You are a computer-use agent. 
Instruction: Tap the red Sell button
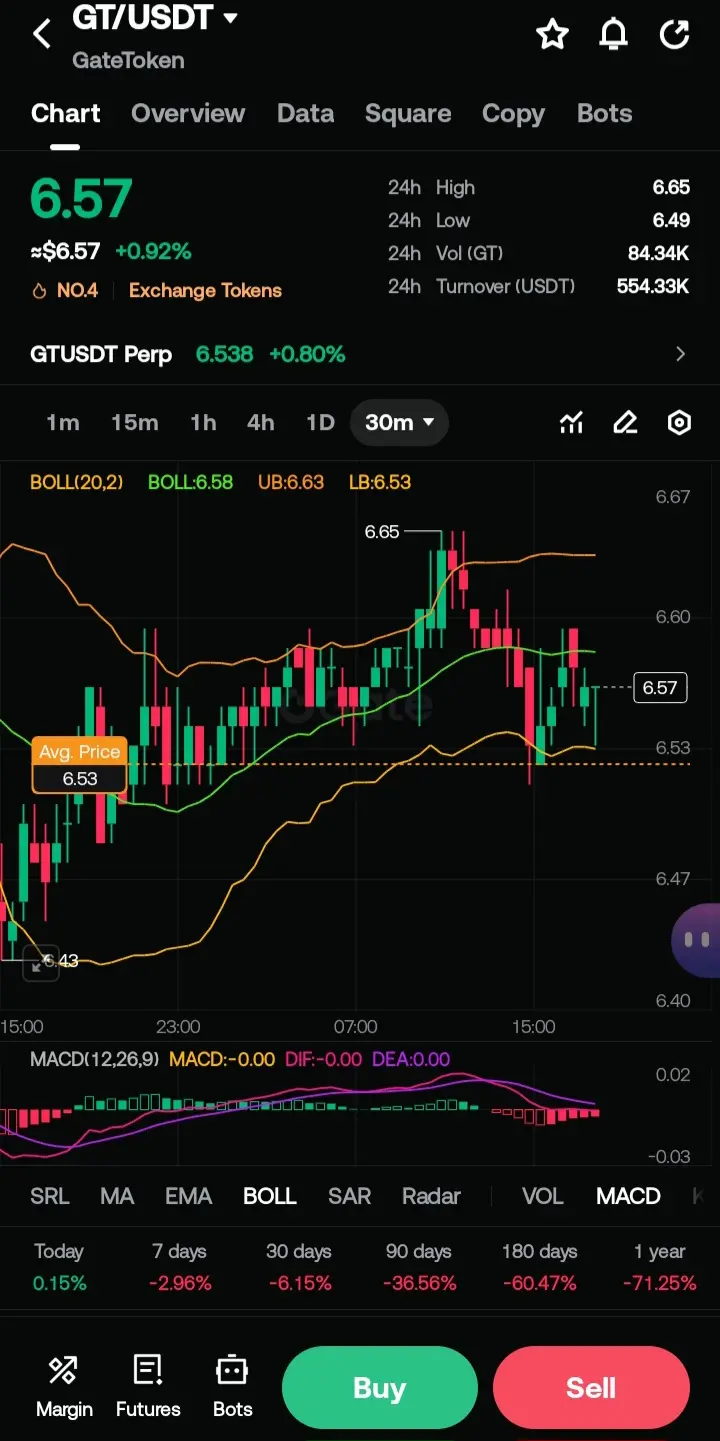(591, 1388)
